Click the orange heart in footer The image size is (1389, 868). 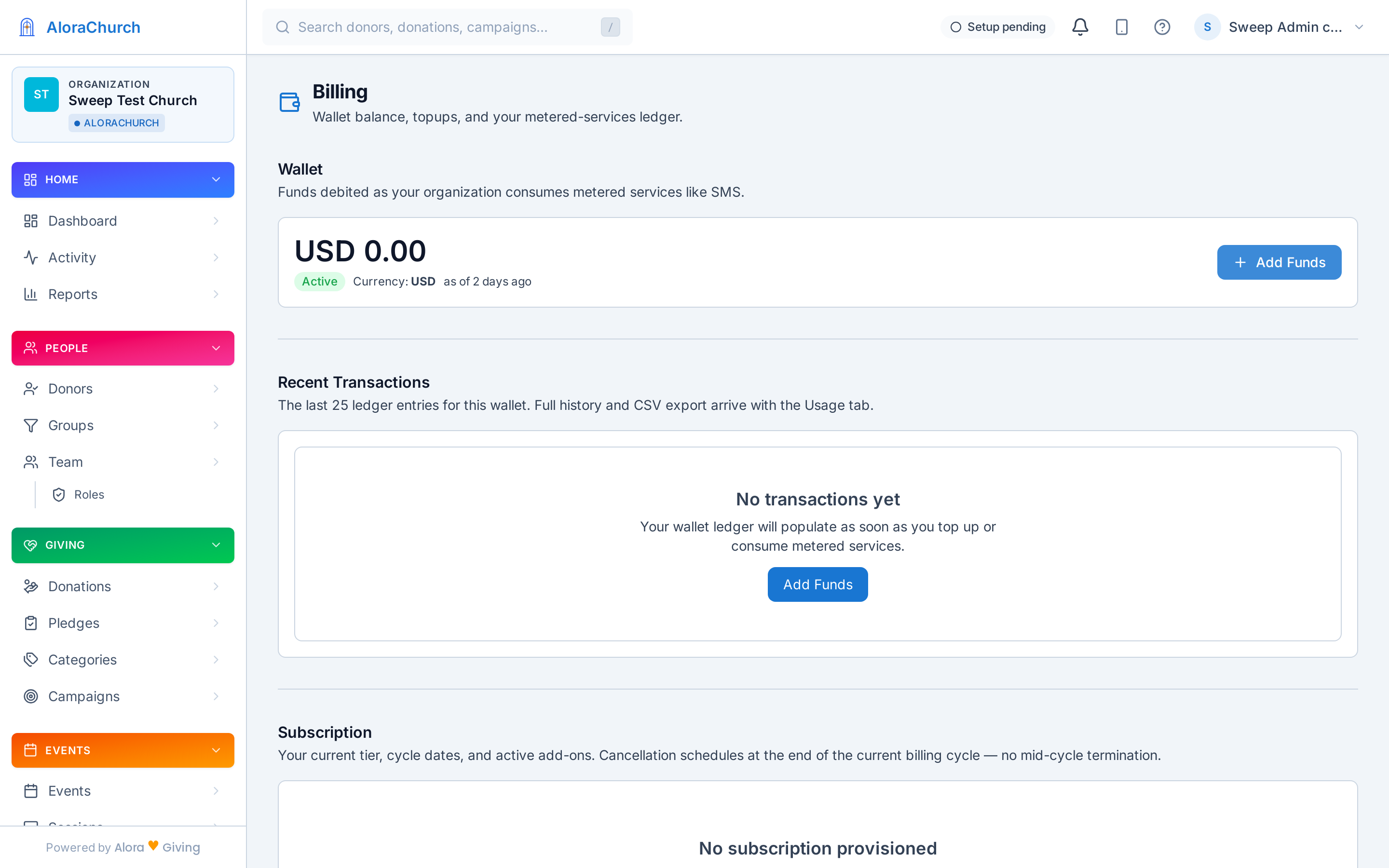point(153,846)
